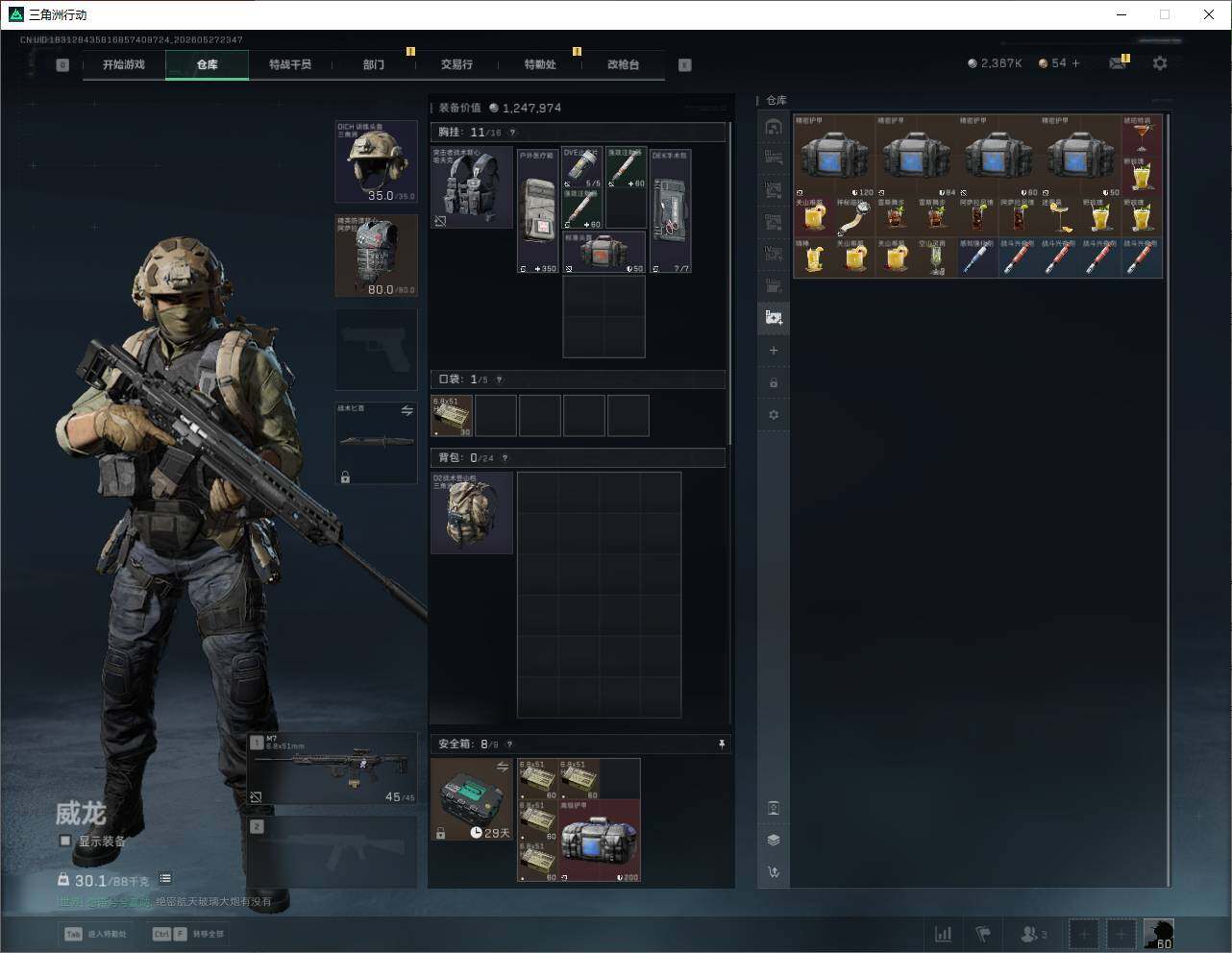Select the first warehouse category sidebar icon
Image resolution: width=1232 pixels, height=953 pixels.
(774, 127)
